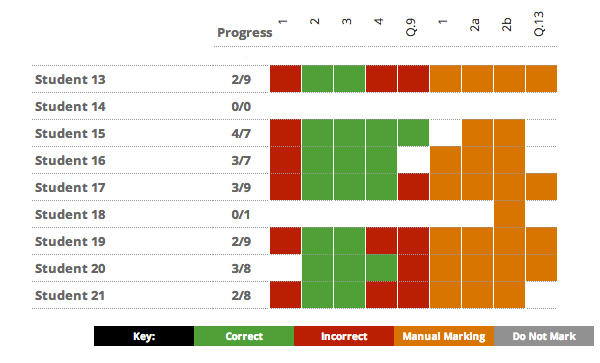Viewport: 600px width, 363px height.
Task: Click Student 15's green Q.9 cell
Action: coord(413,133)
